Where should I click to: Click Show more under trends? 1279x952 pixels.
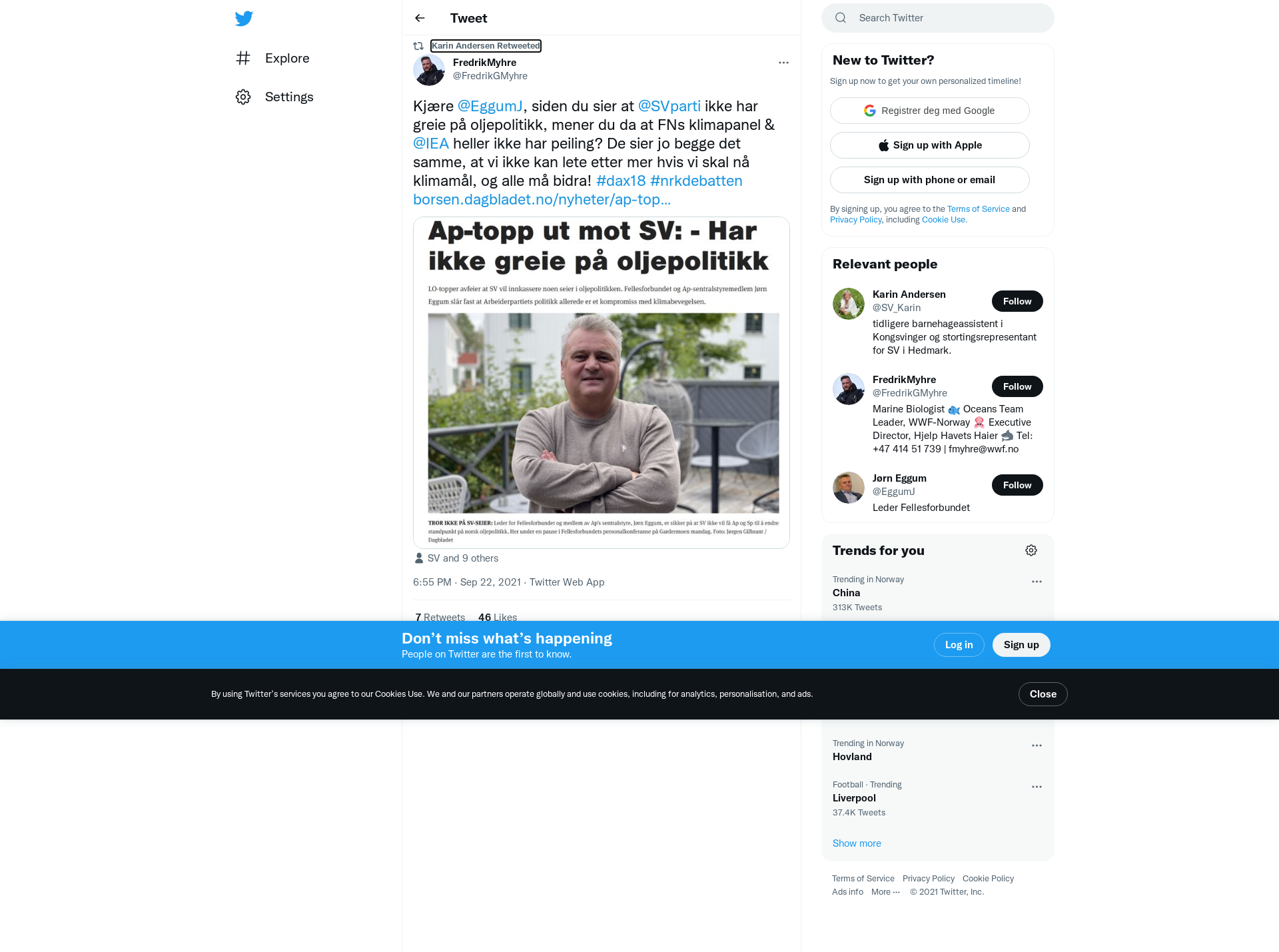point(857,843)
